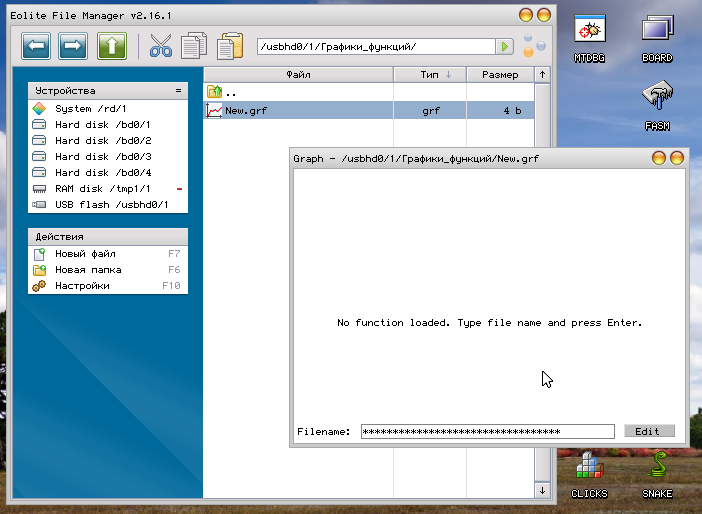Go up one folder with green arrow
Viewport: 702px width, 514px height.
[111, 46]
